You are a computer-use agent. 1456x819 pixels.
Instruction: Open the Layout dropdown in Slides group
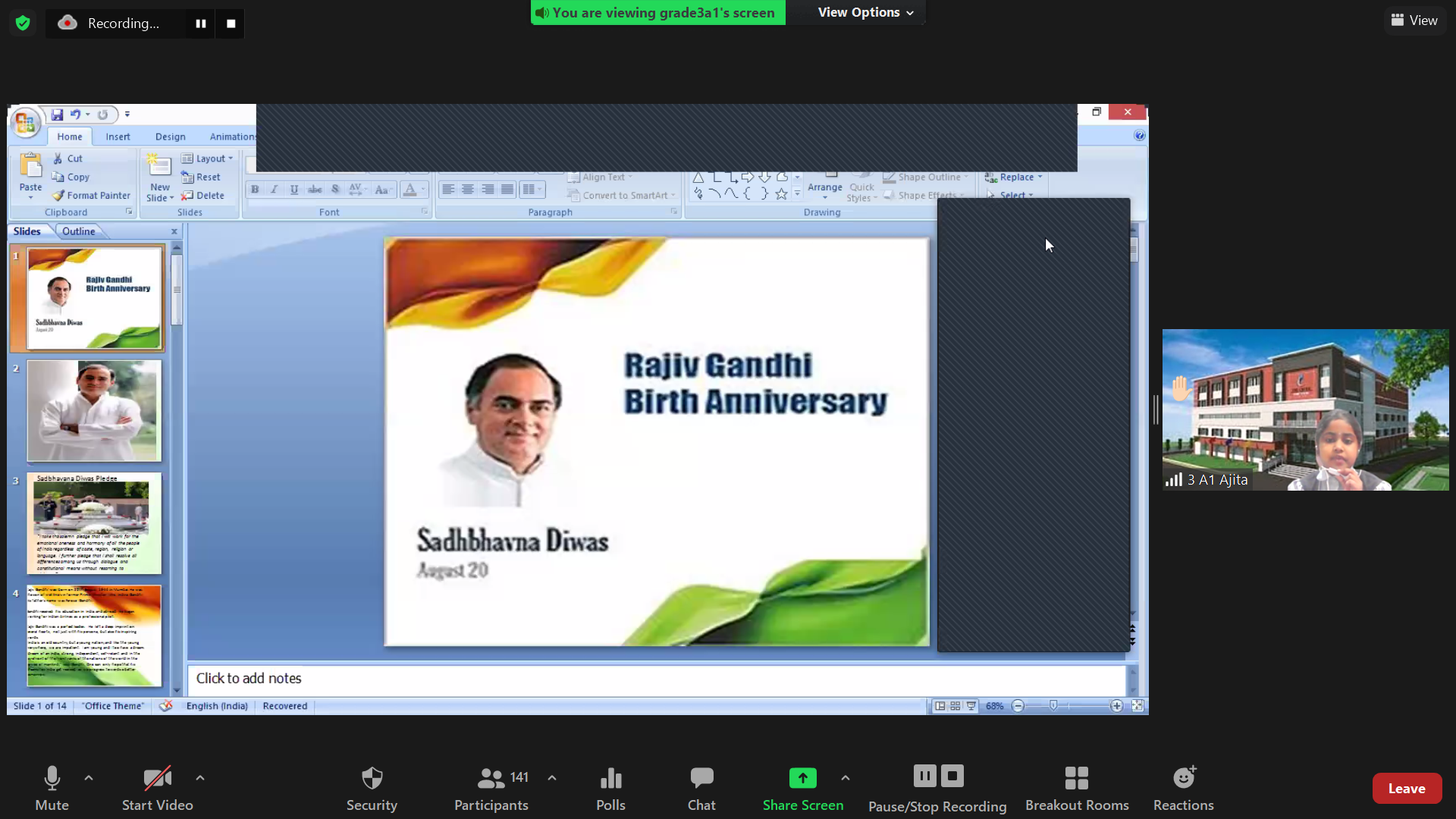point(207,158)
